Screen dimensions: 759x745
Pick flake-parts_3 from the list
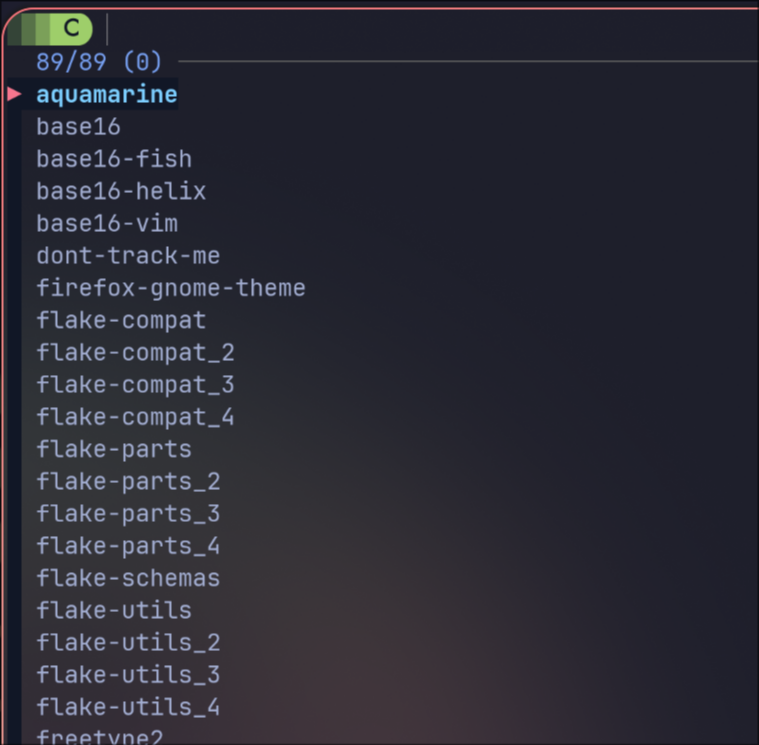[128, 514]
